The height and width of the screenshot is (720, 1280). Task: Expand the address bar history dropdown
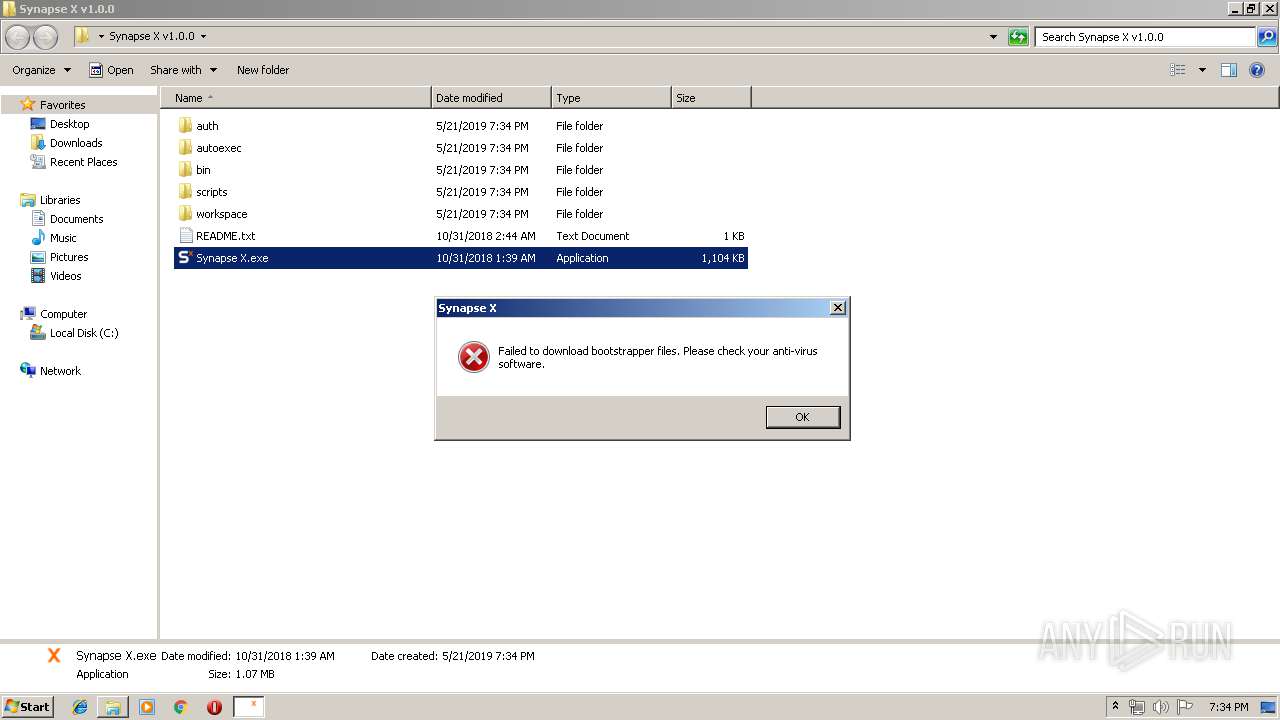(x=993, y=37)
